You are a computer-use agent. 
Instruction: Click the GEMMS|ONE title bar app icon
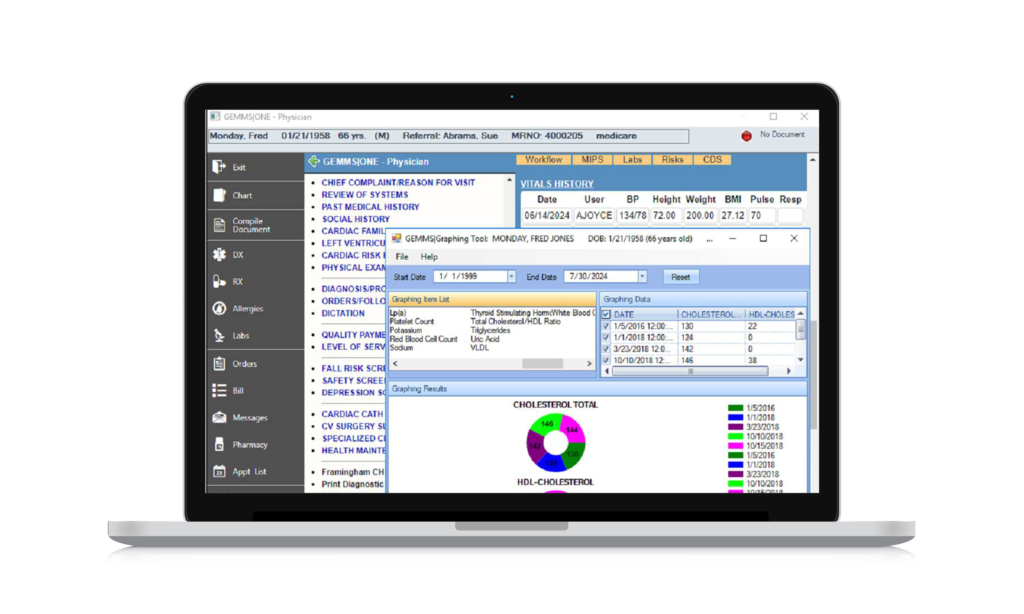pos(215,117)
